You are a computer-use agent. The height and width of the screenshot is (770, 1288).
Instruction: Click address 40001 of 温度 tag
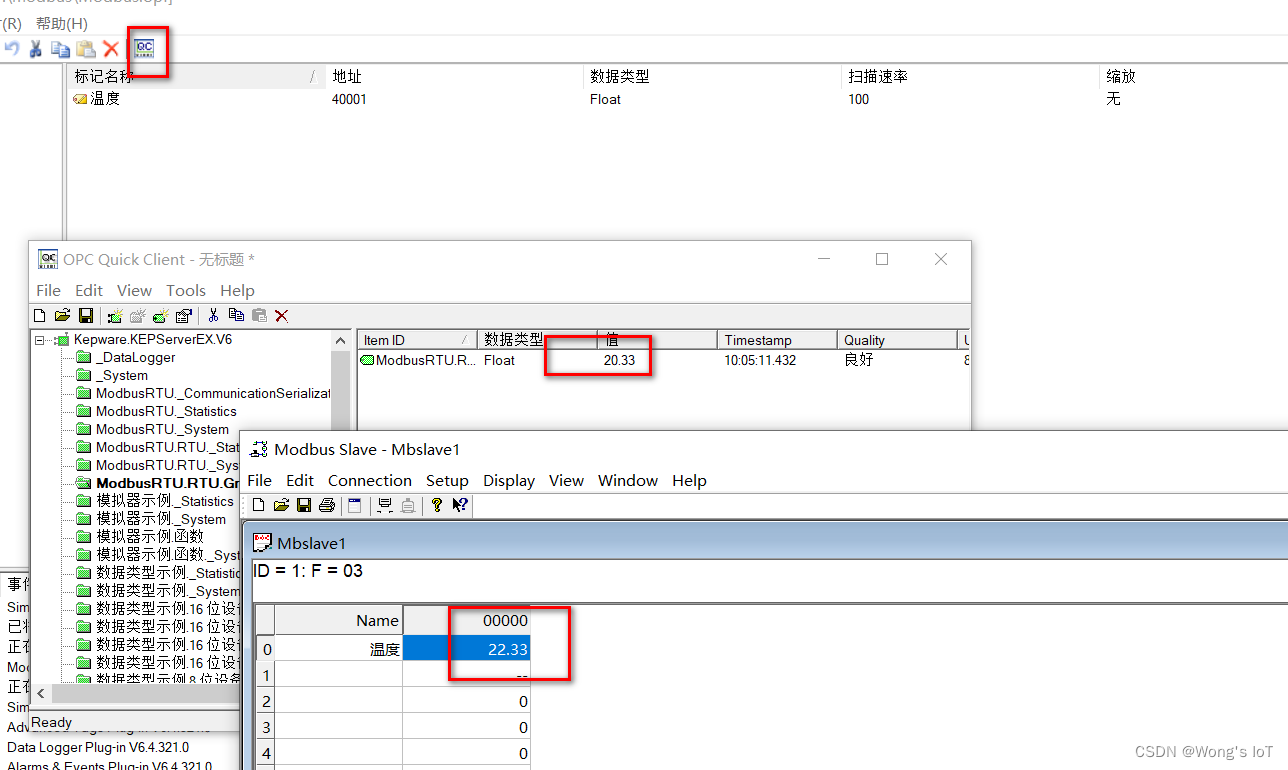[349, 99]
